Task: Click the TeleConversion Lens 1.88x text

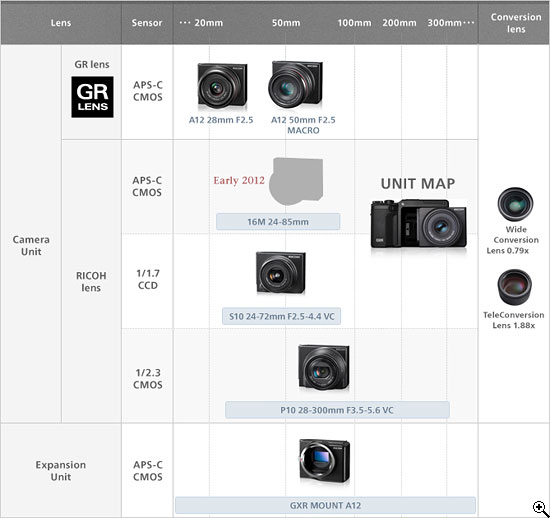Action: [x=514, y=320]
